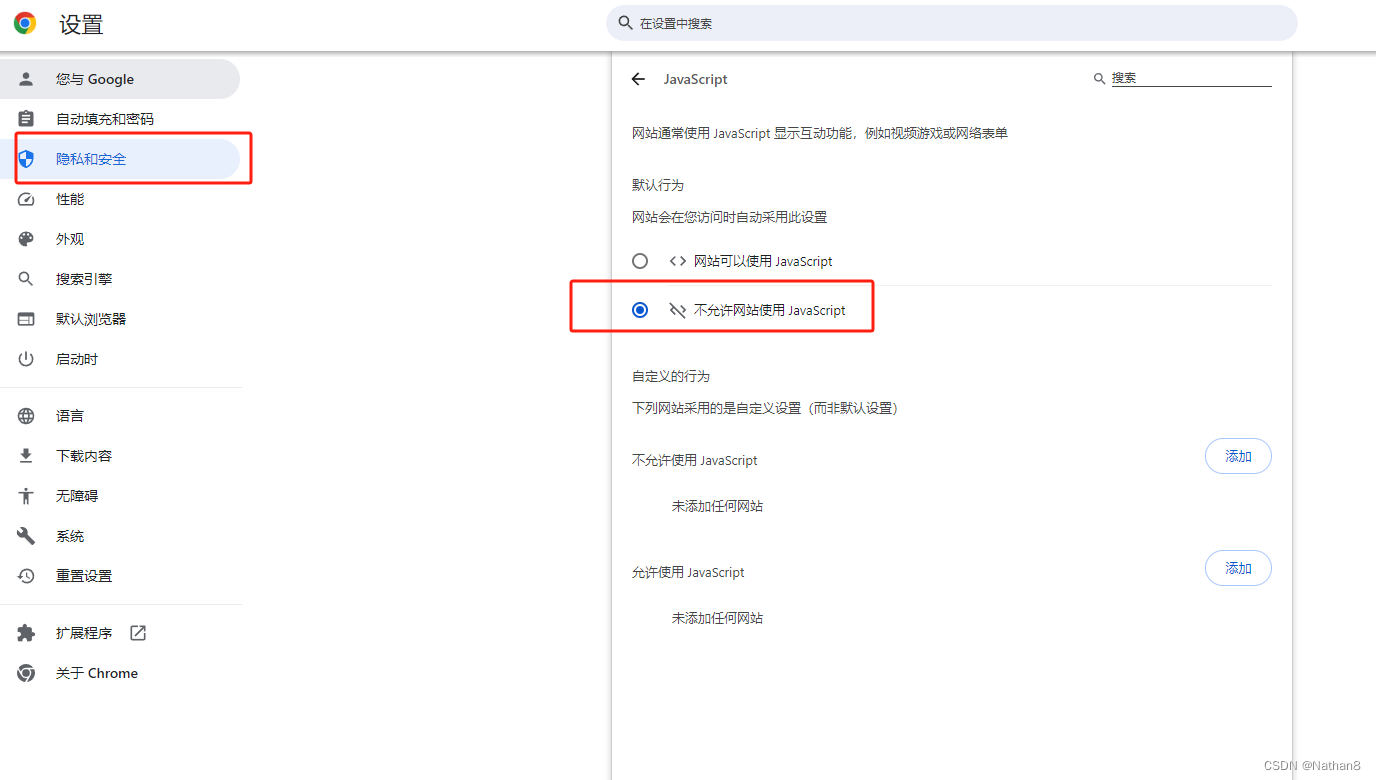Select the 网站可以使用 JavaScript radio button
1376x780 pixels.
640,260
